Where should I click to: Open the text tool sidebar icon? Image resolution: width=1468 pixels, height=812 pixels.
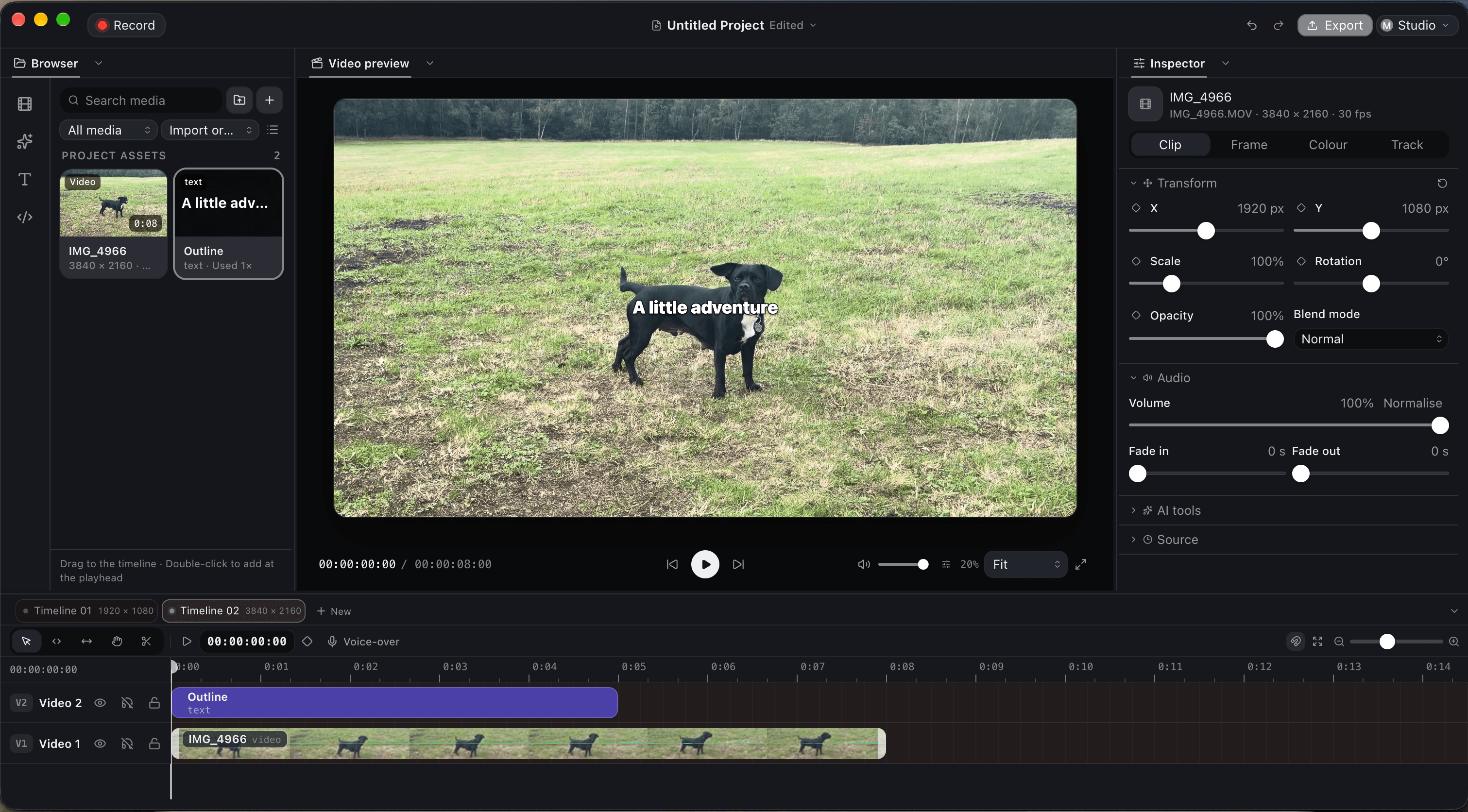tap(24, 180)
